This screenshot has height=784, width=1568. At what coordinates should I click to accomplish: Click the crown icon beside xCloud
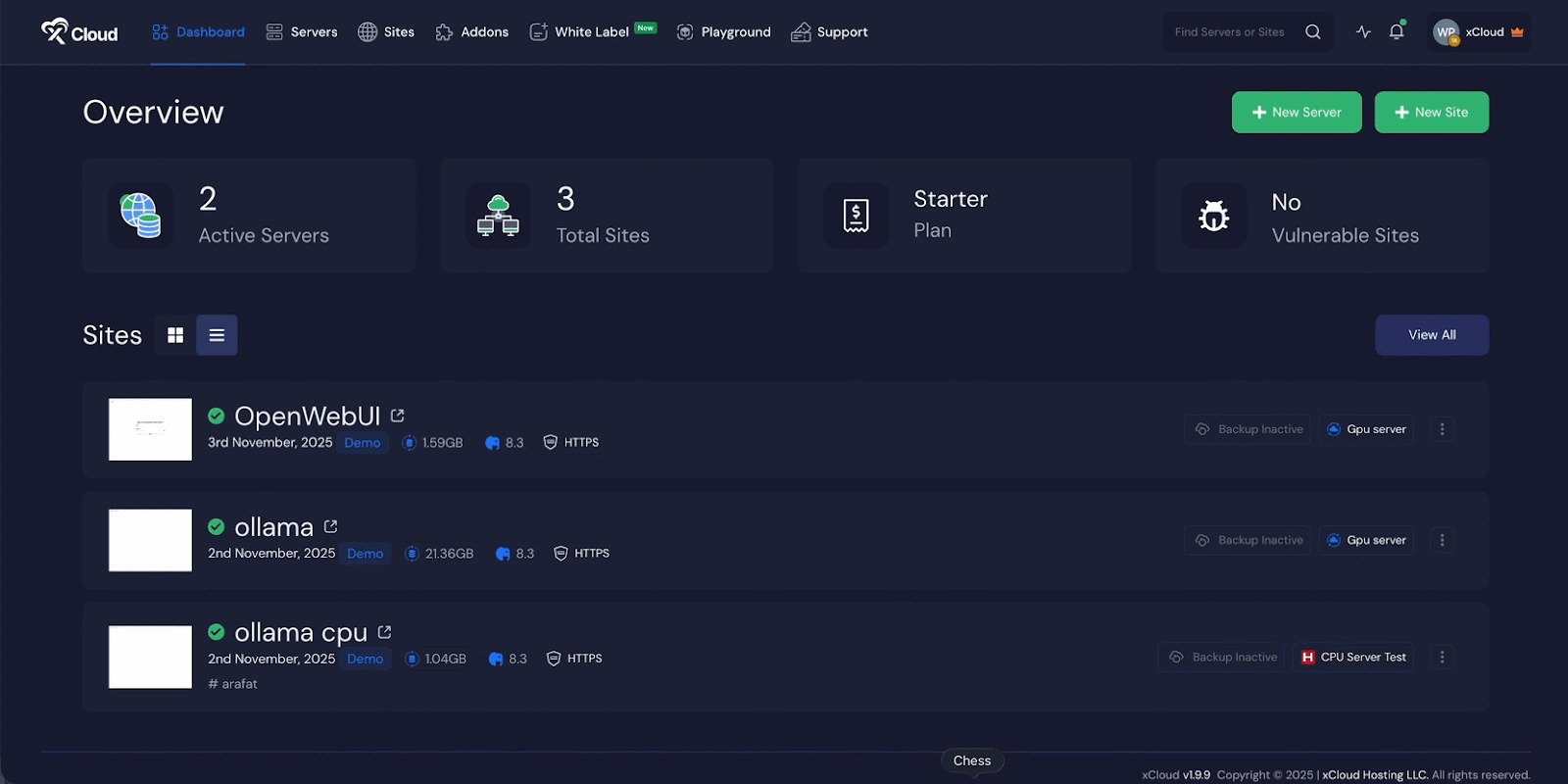pos(1517,32)
